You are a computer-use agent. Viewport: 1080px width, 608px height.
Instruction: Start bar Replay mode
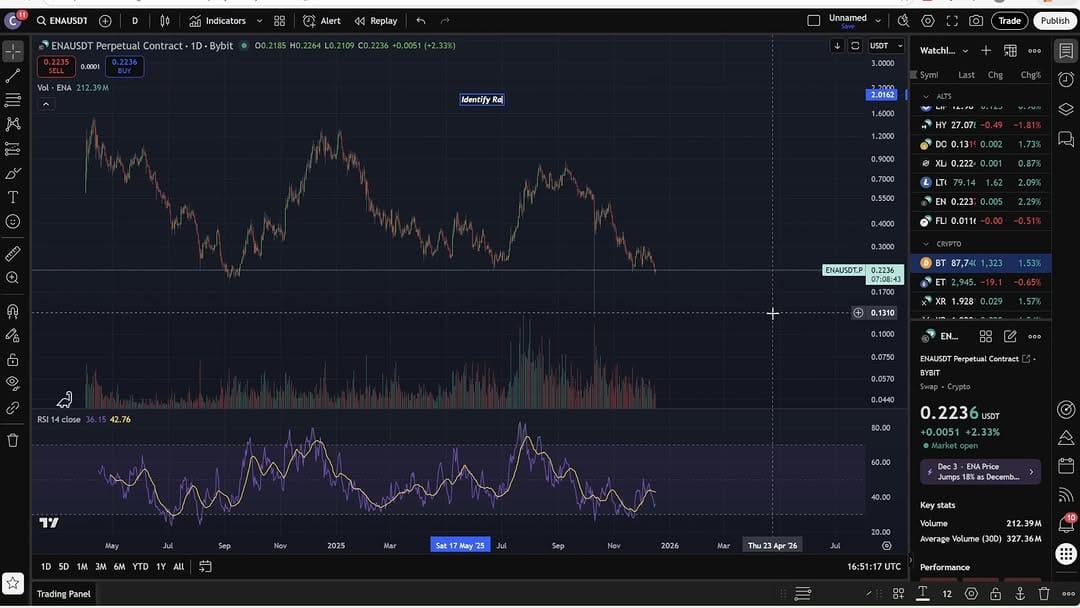coord(376,21)
